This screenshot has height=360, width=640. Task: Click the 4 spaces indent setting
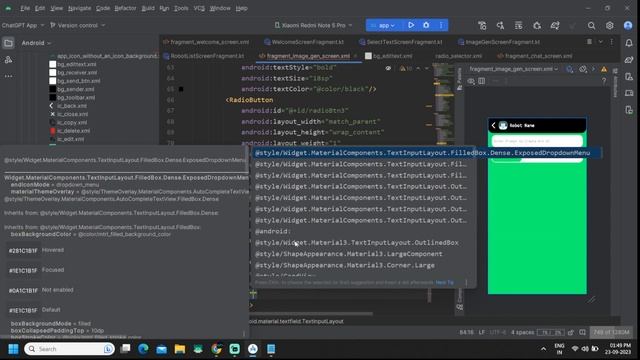pos(522,332)
